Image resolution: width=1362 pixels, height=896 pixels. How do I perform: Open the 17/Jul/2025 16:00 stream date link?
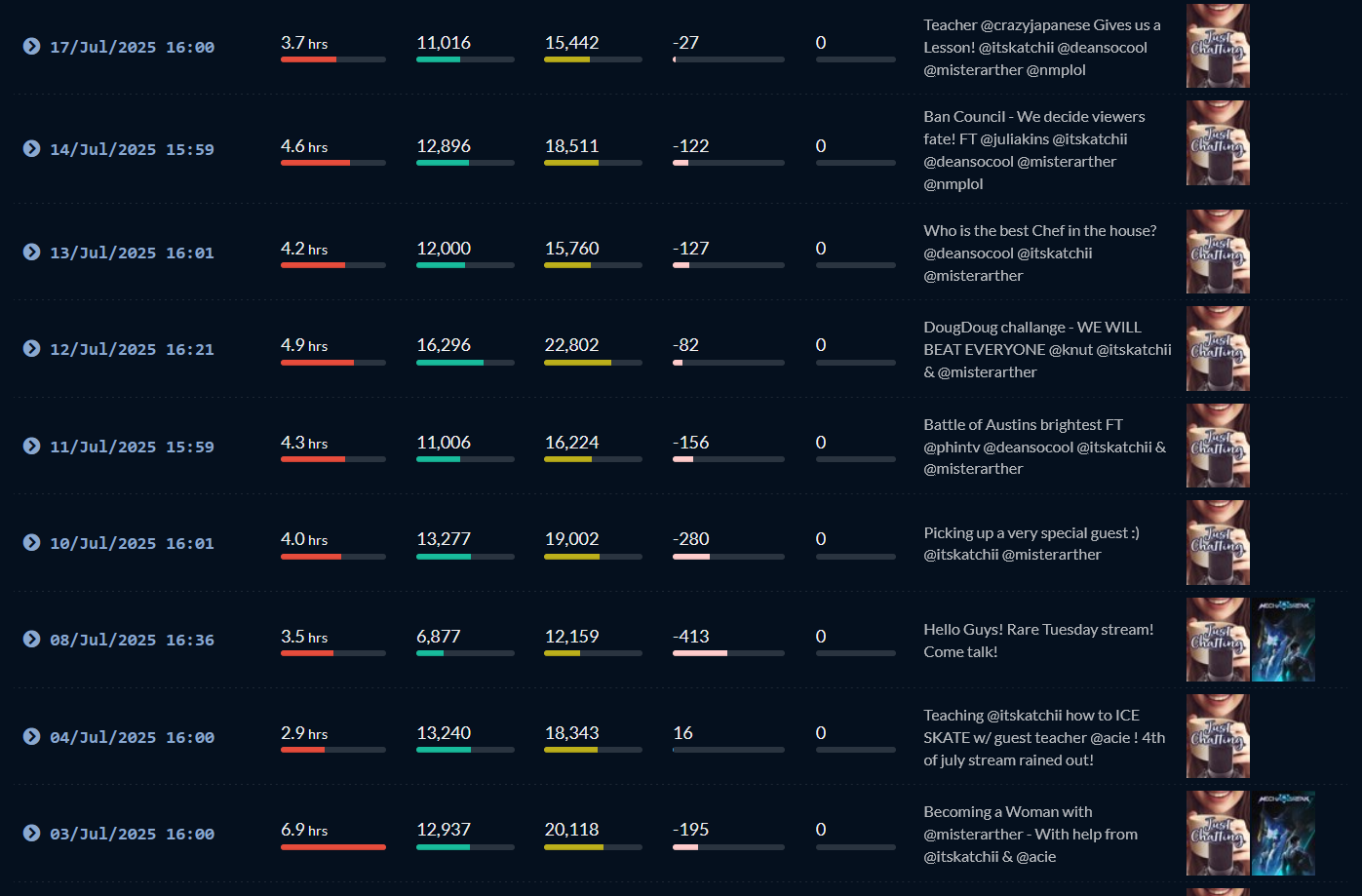132,47
